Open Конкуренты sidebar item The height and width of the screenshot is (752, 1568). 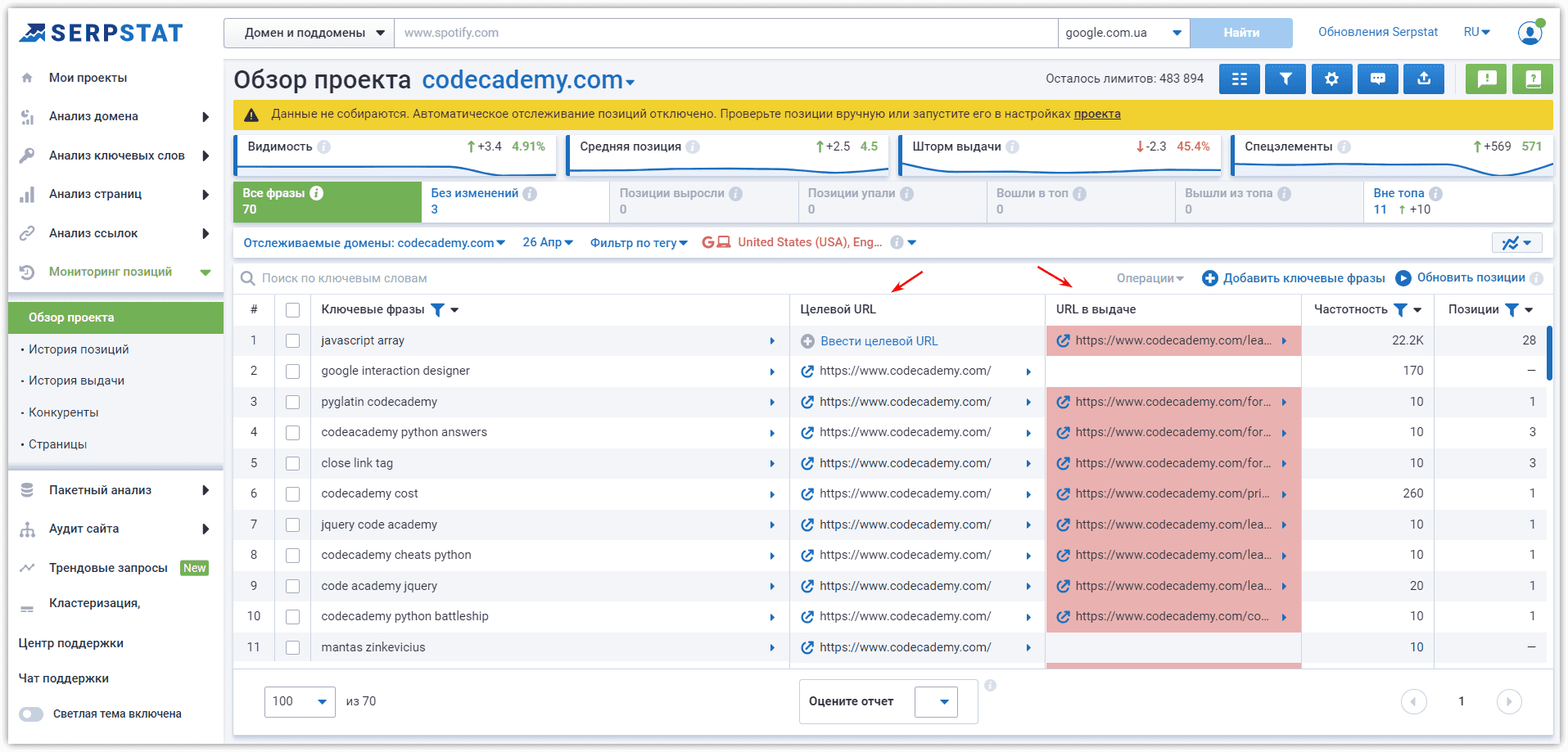tap(64, 412)
